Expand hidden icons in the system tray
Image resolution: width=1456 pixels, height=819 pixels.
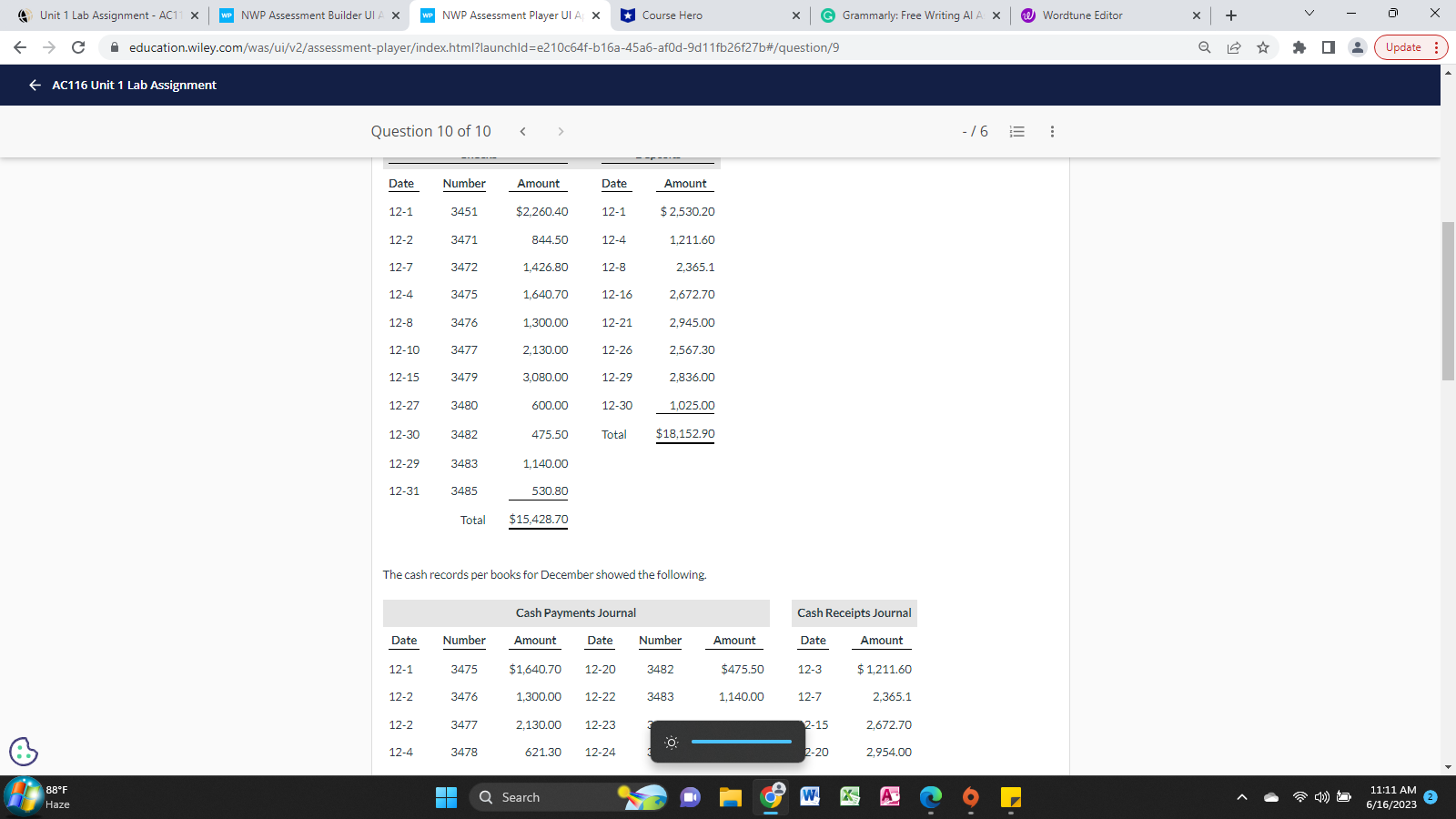[1241, 797]
